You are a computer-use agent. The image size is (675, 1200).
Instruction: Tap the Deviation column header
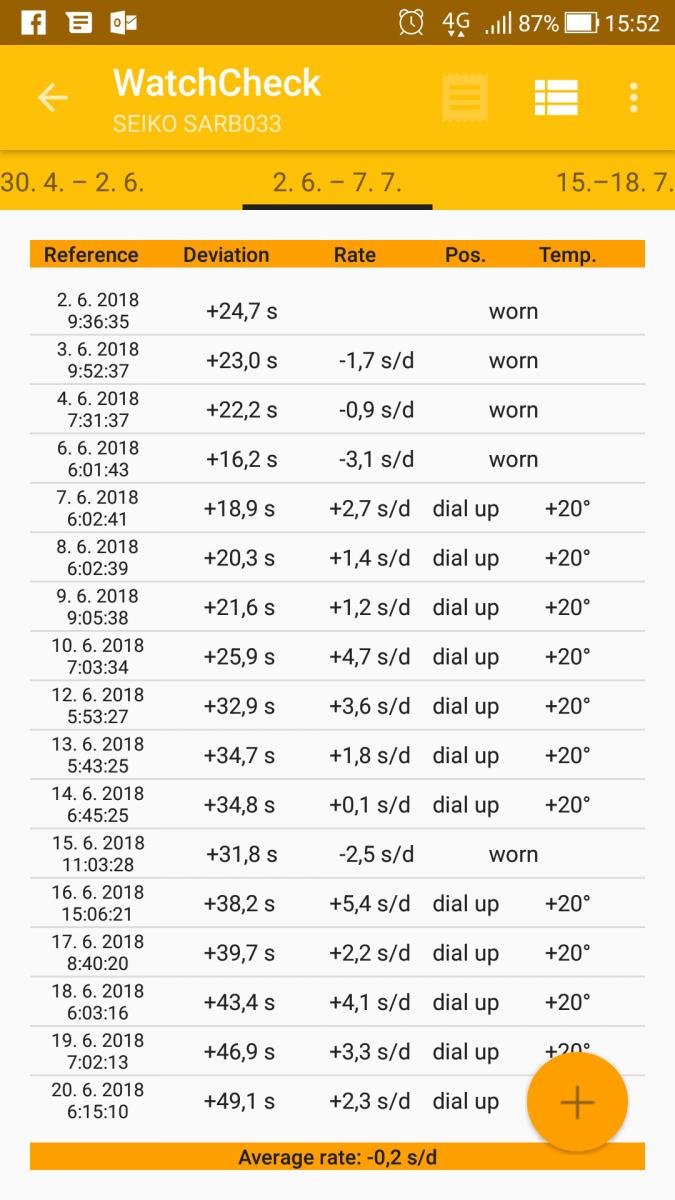click(226, 255)
